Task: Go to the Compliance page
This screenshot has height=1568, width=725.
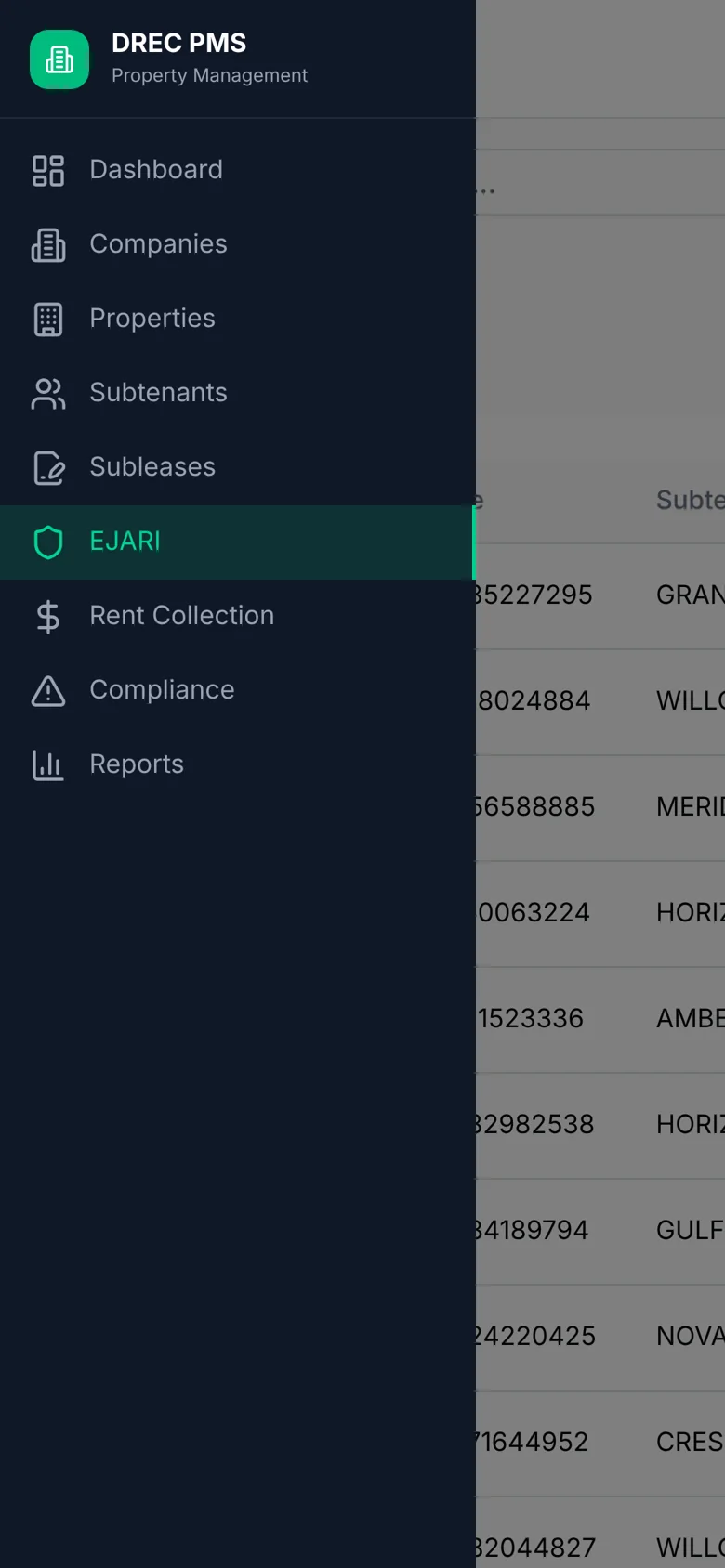Action: click(x=238, y=691)
